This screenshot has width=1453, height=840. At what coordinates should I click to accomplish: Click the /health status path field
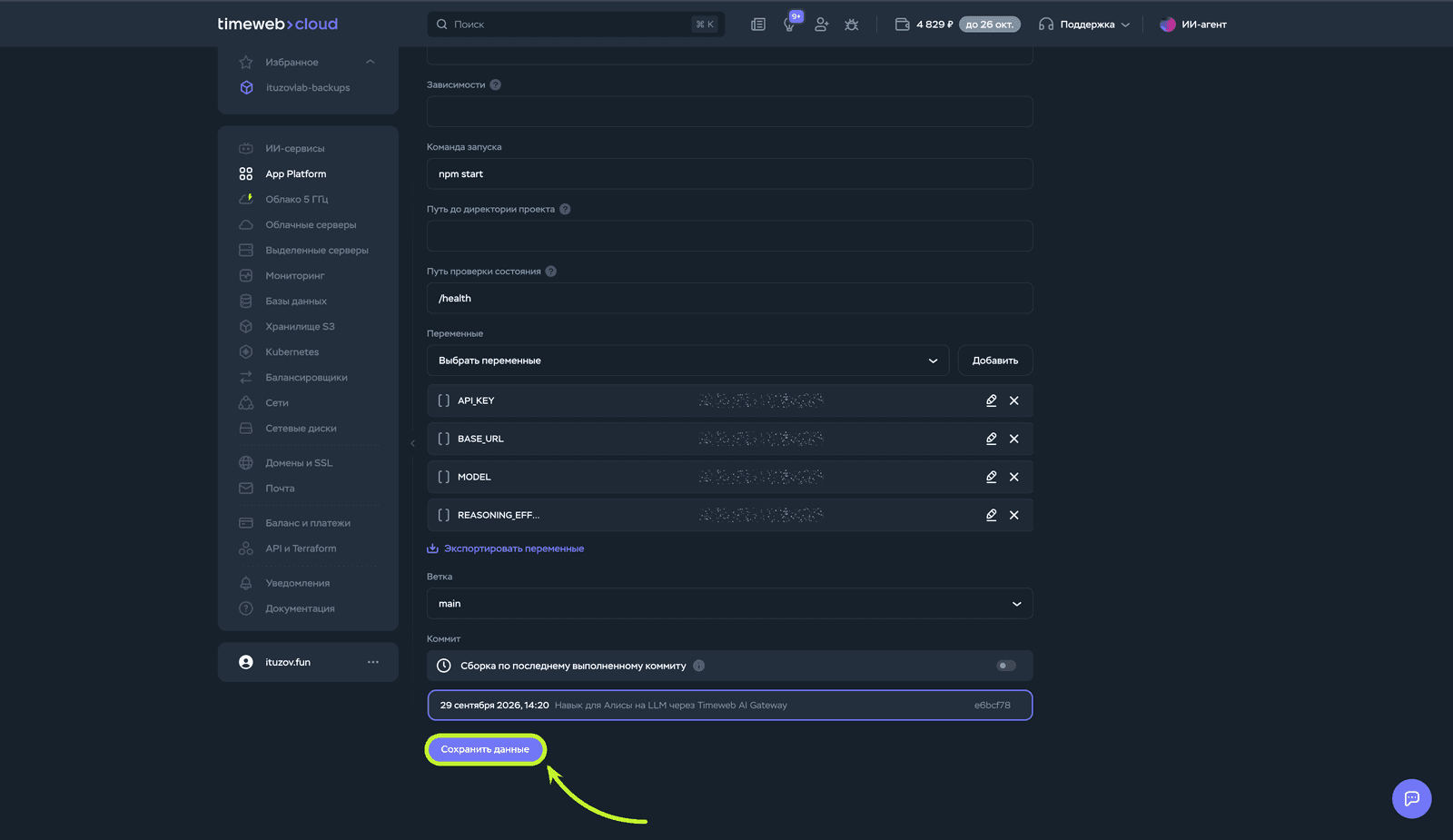(729, 298)
